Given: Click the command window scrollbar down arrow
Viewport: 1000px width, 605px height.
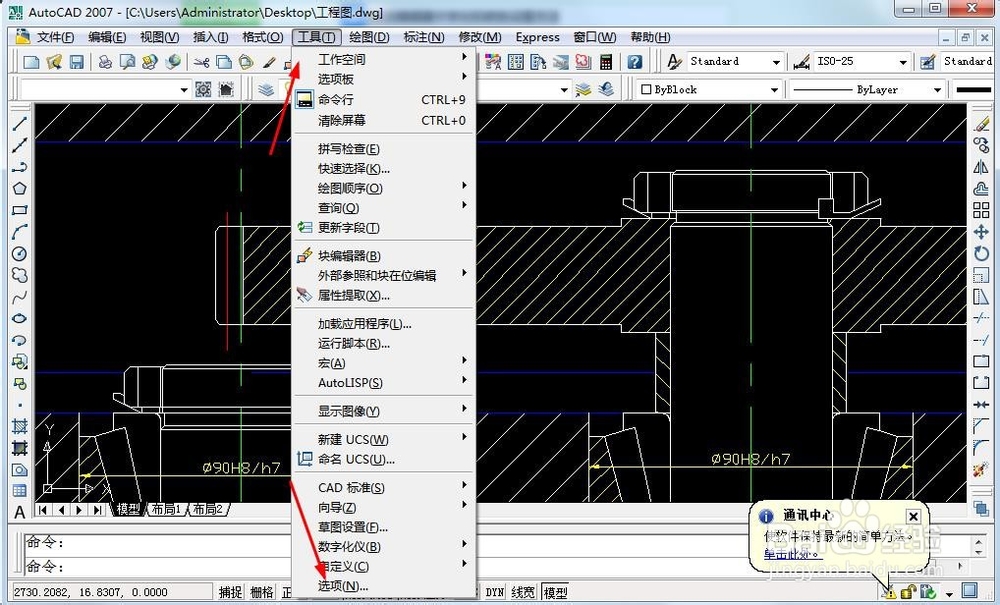Looking at the screenshot, I should click(x=980, y=552).
